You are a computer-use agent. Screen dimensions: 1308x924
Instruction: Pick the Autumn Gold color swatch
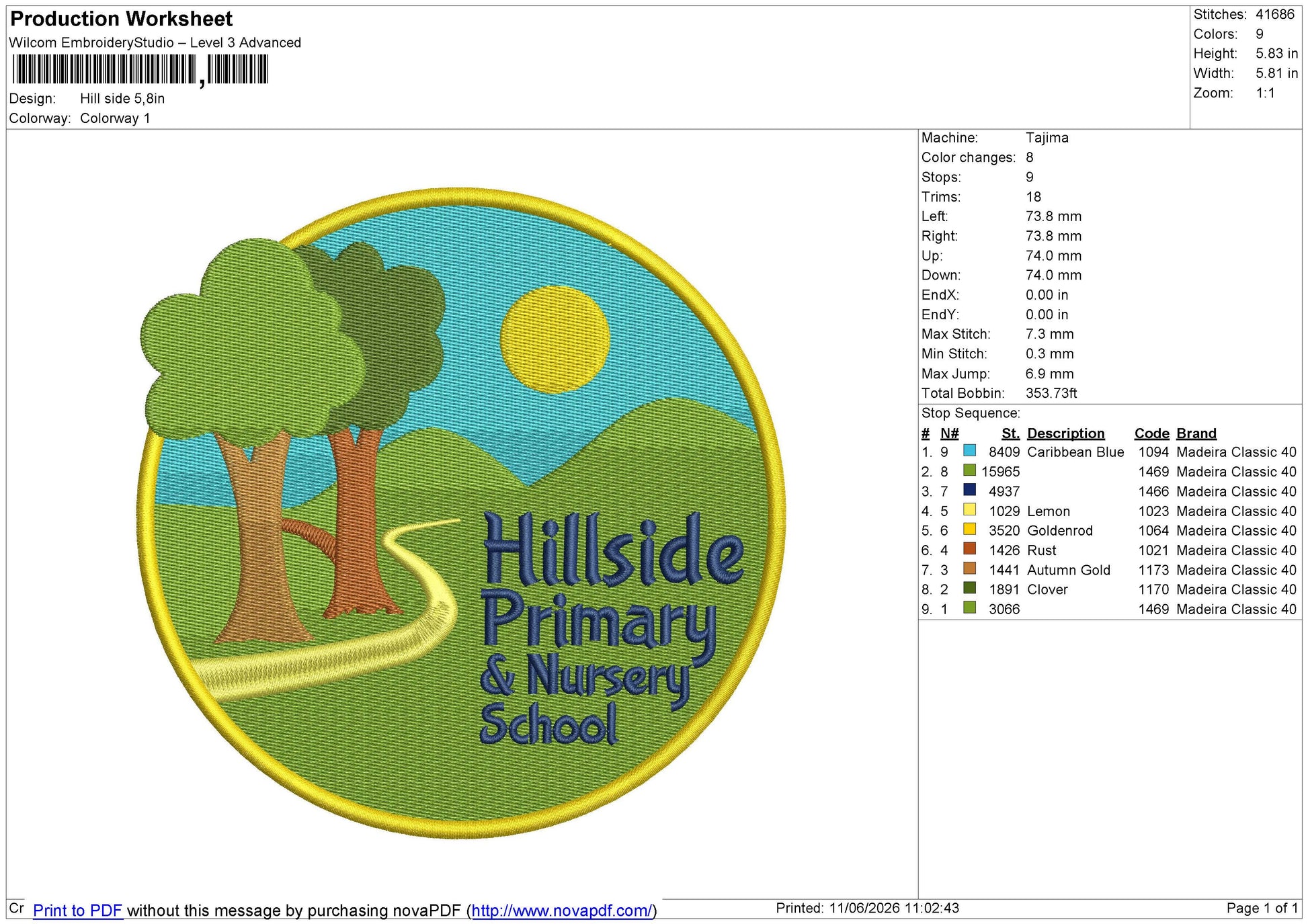click(x=969, y=568)
